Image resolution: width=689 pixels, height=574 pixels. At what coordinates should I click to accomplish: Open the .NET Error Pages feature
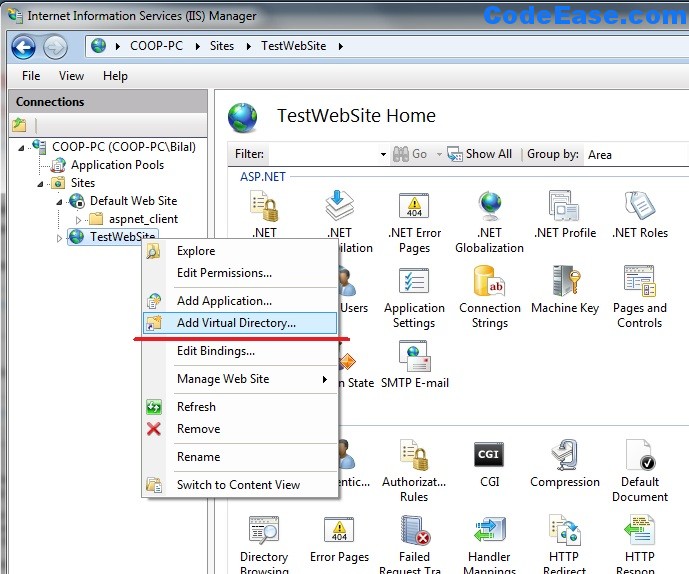pos(414,222)
